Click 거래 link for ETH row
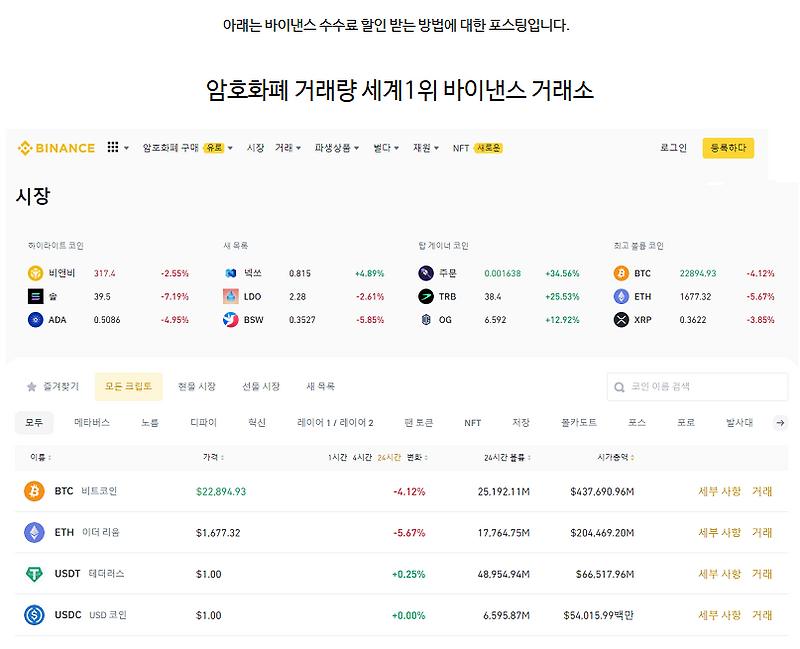This screenshot has width=800, height=649. 762,533
